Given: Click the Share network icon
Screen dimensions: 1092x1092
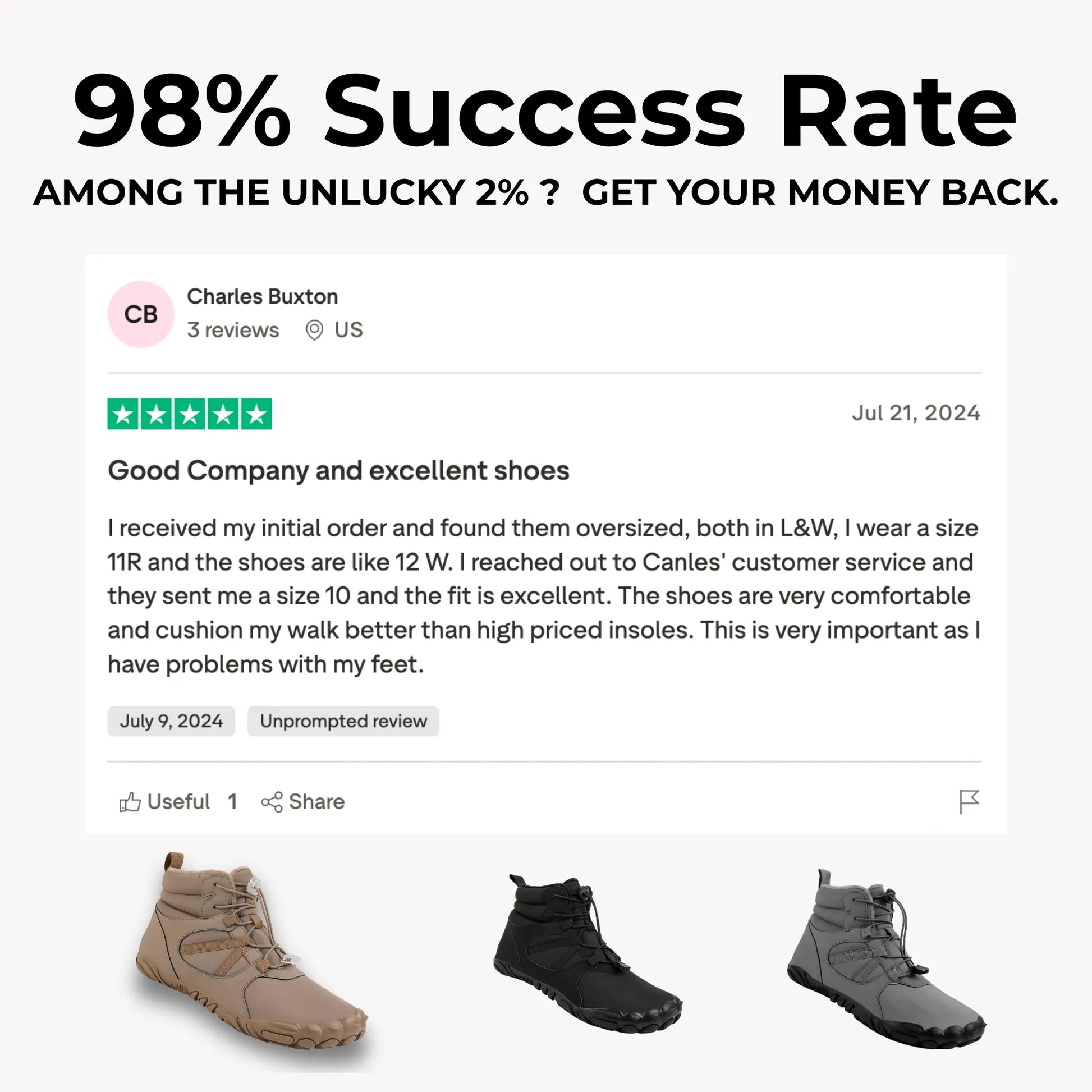Looking at the screenshot, I should (x=271, y=801).
